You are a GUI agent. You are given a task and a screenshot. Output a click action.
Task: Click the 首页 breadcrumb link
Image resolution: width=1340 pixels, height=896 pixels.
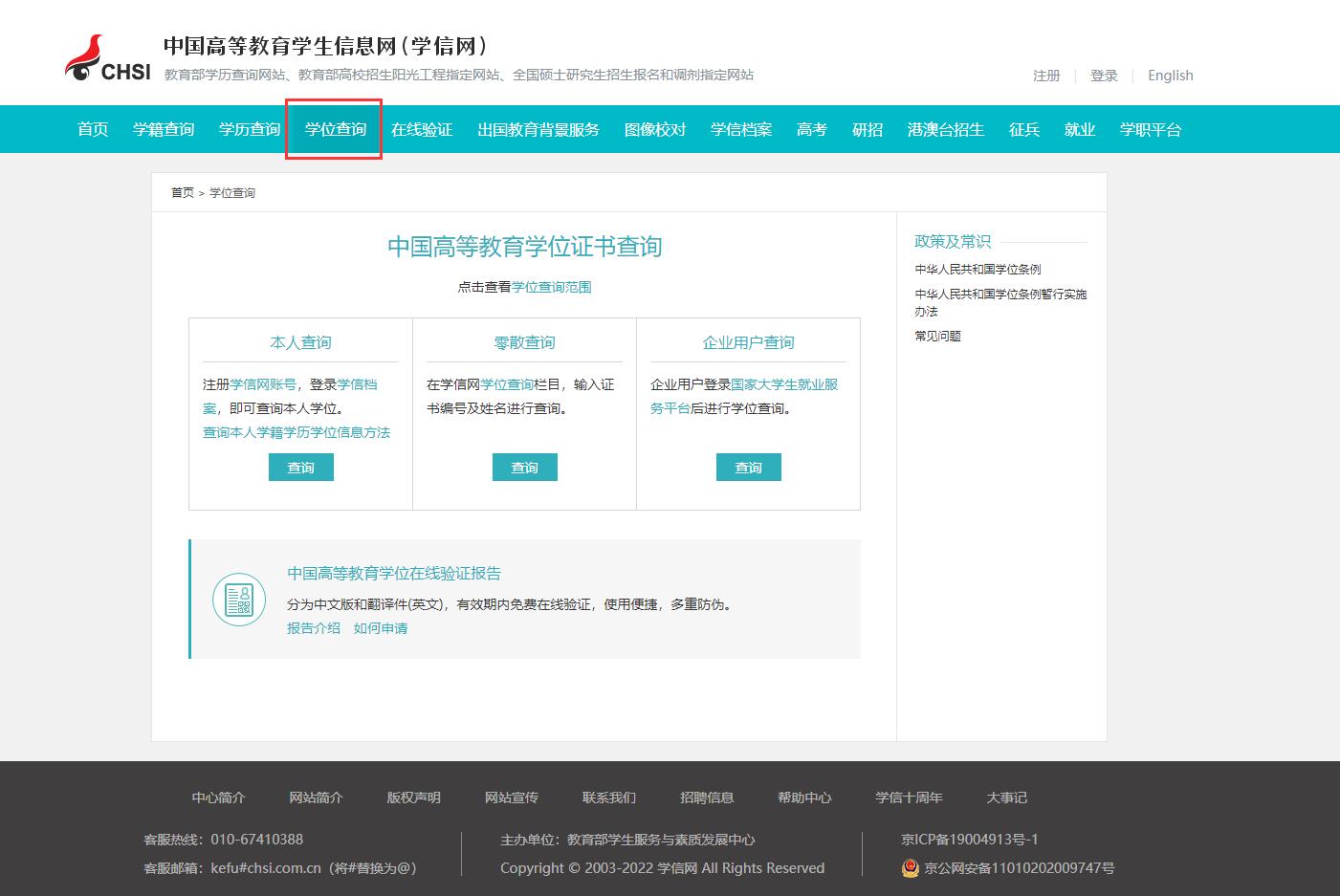(183, 193)
